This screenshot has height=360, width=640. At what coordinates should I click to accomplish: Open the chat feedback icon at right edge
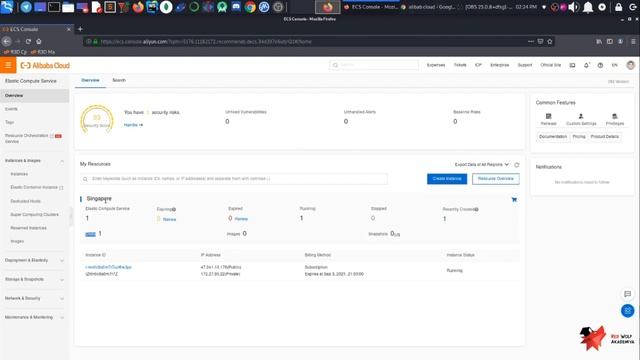[627, 294]
